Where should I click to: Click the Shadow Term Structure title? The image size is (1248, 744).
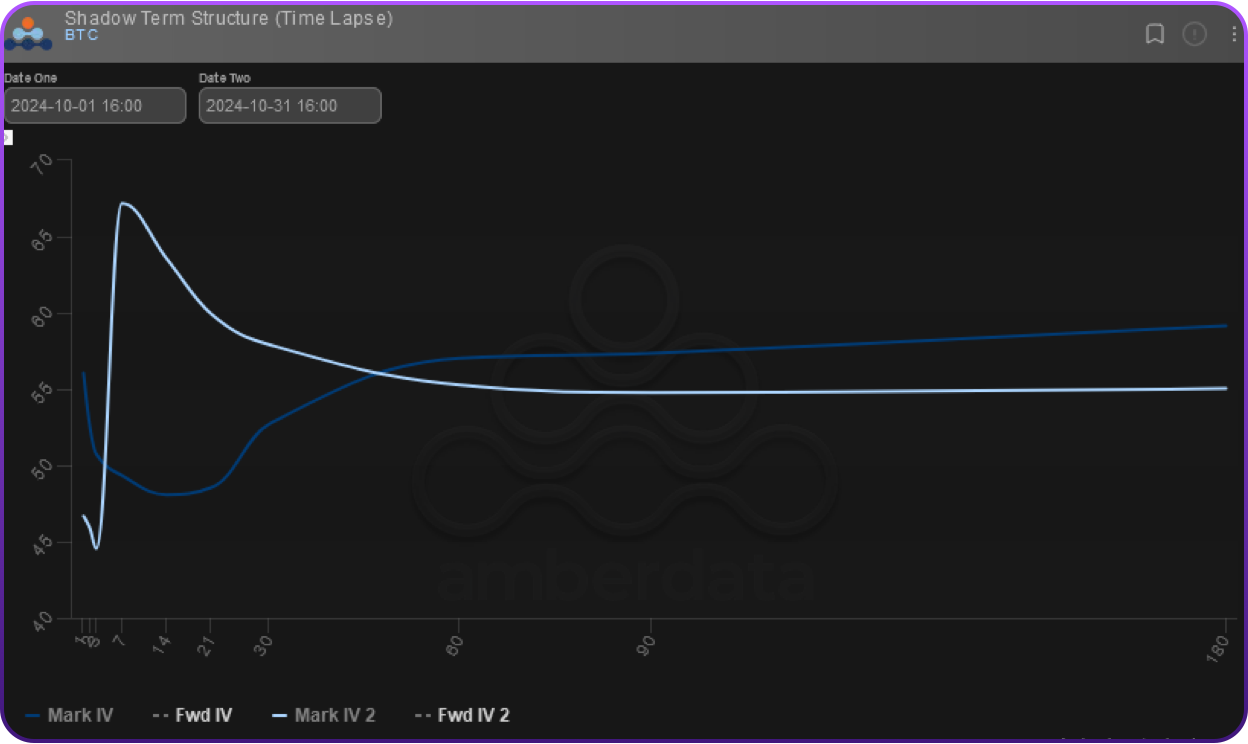(228, 18)
